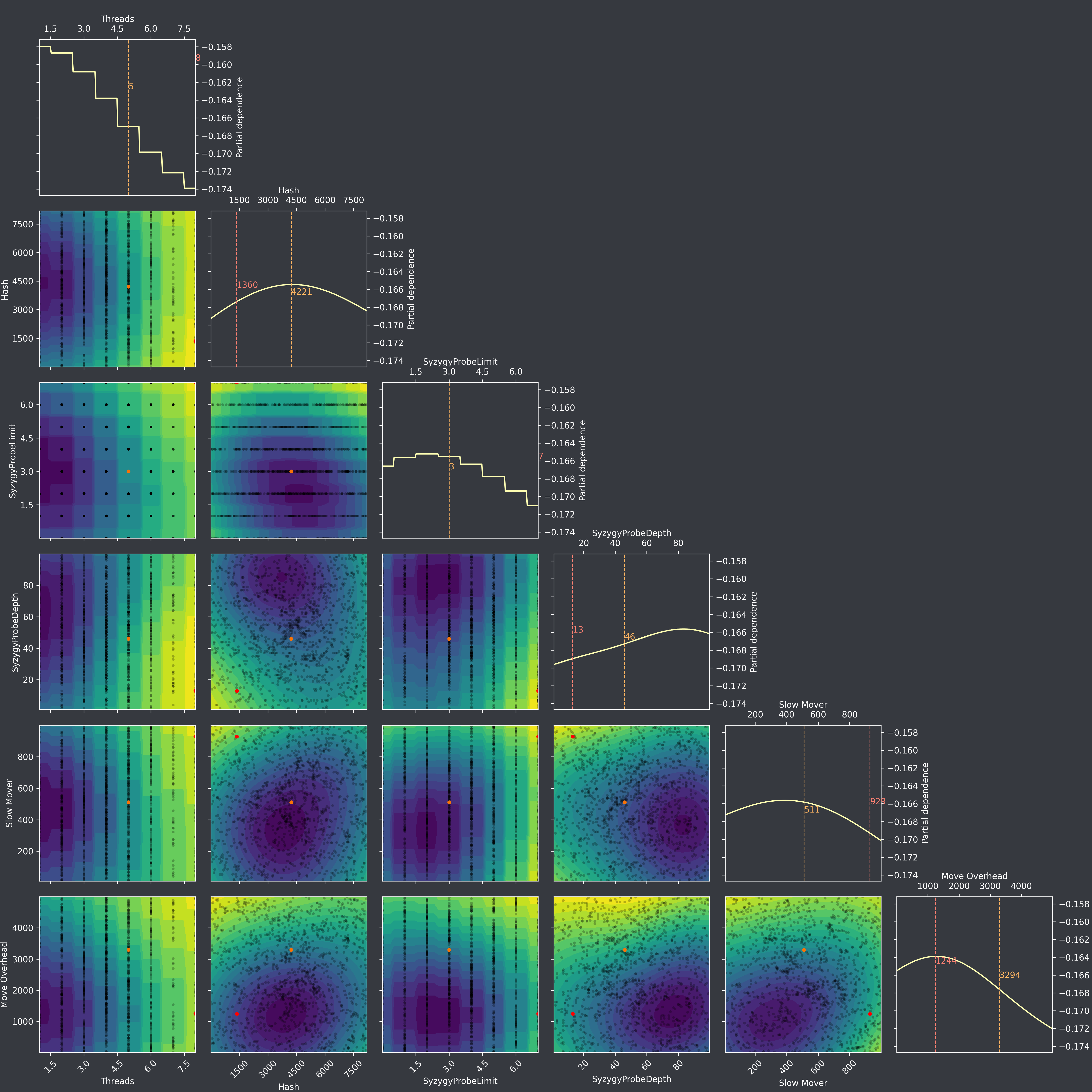Click orange dot in Slow Mover vs Hash contour
This screenshot has width=1092, height=1092.
[291, 802]
